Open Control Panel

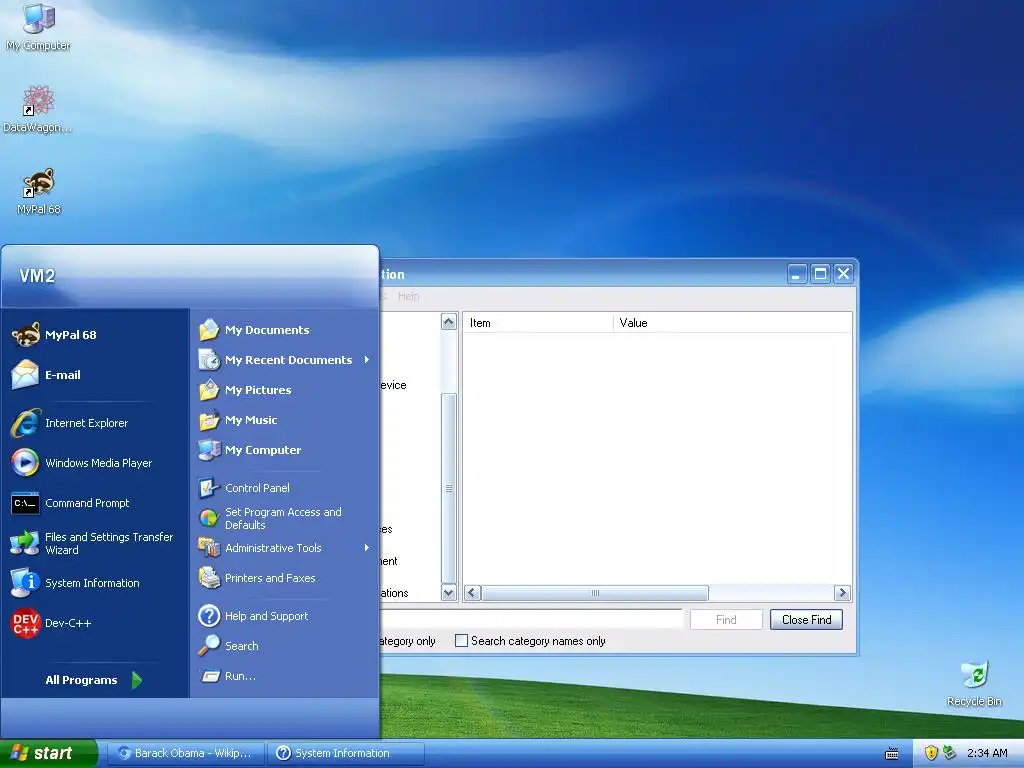(x=284, y=488)
